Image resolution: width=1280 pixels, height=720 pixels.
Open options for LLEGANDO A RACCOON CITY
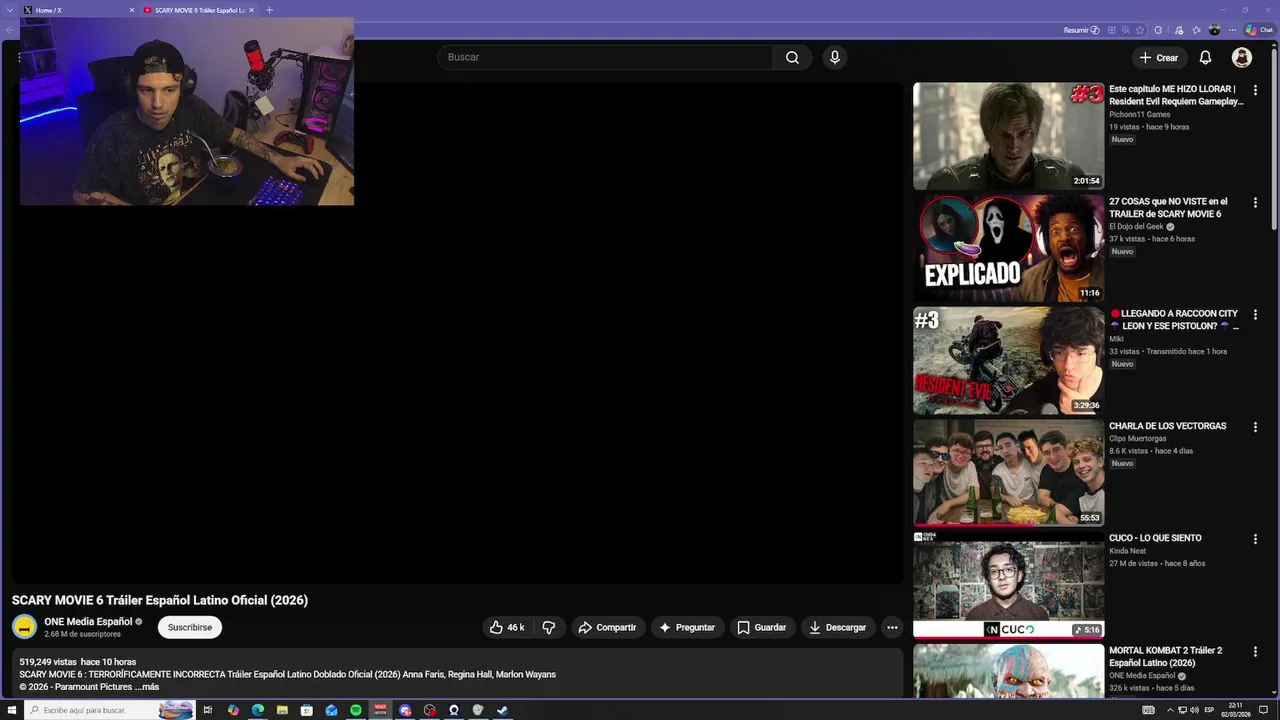point(1255,314)
